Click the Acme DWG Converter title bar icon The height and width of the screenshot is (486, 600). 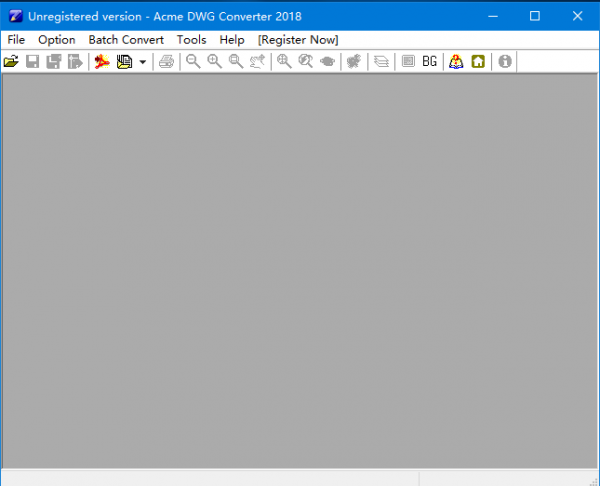pos(16,16)
